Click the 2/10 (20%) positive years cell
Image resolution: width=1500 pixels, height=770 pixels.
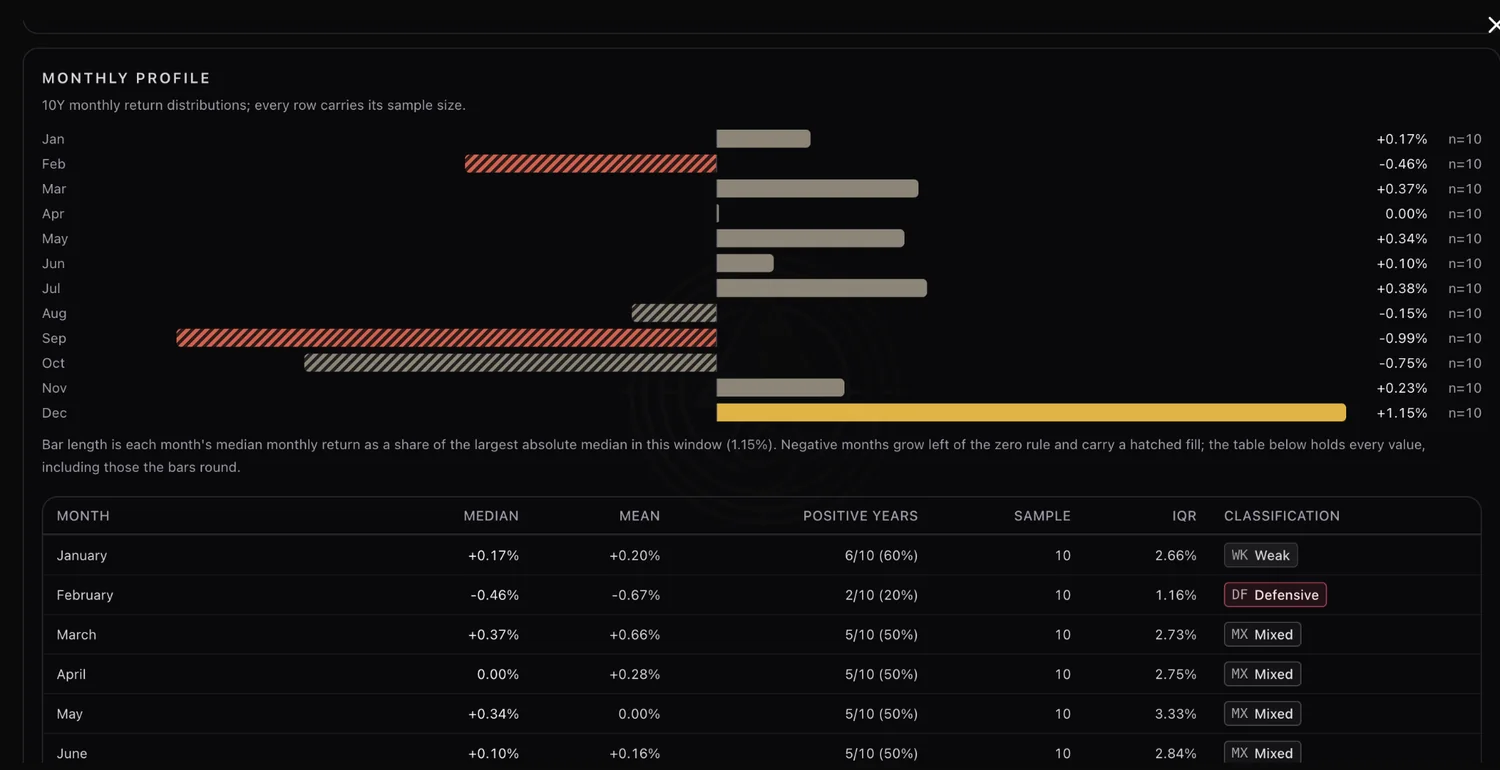881,595
